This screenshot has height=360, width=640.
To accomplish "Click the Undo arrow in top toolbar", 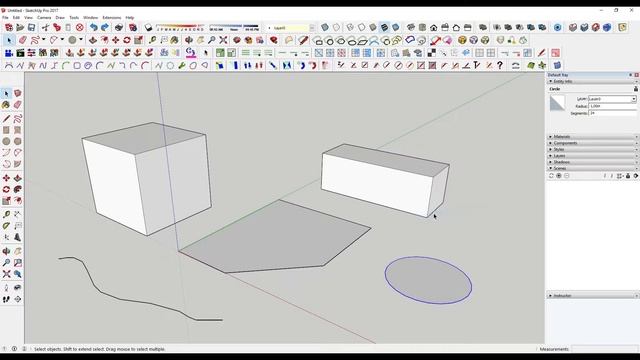I will point(94,28).
